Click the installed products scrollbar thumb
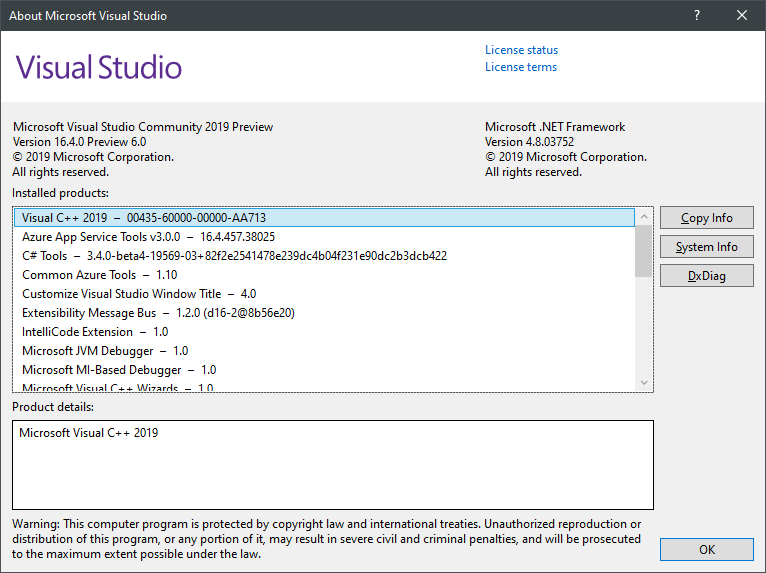The height and width of the screenshot is (573, 766). [644, 251]
